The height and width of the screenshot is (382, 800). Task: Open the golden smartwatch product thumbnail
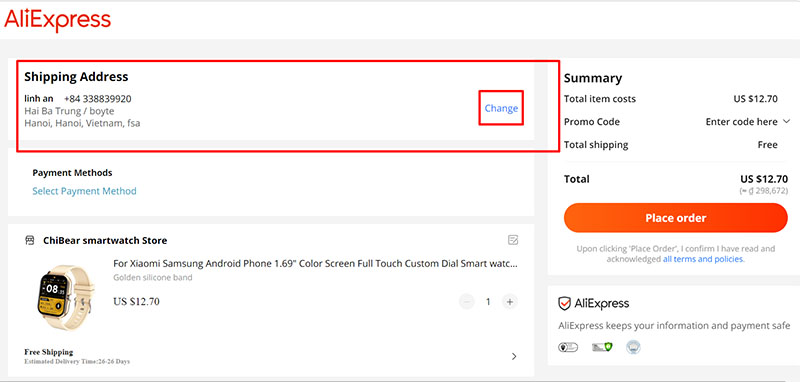pyautogui.click(x=65, y=297)
